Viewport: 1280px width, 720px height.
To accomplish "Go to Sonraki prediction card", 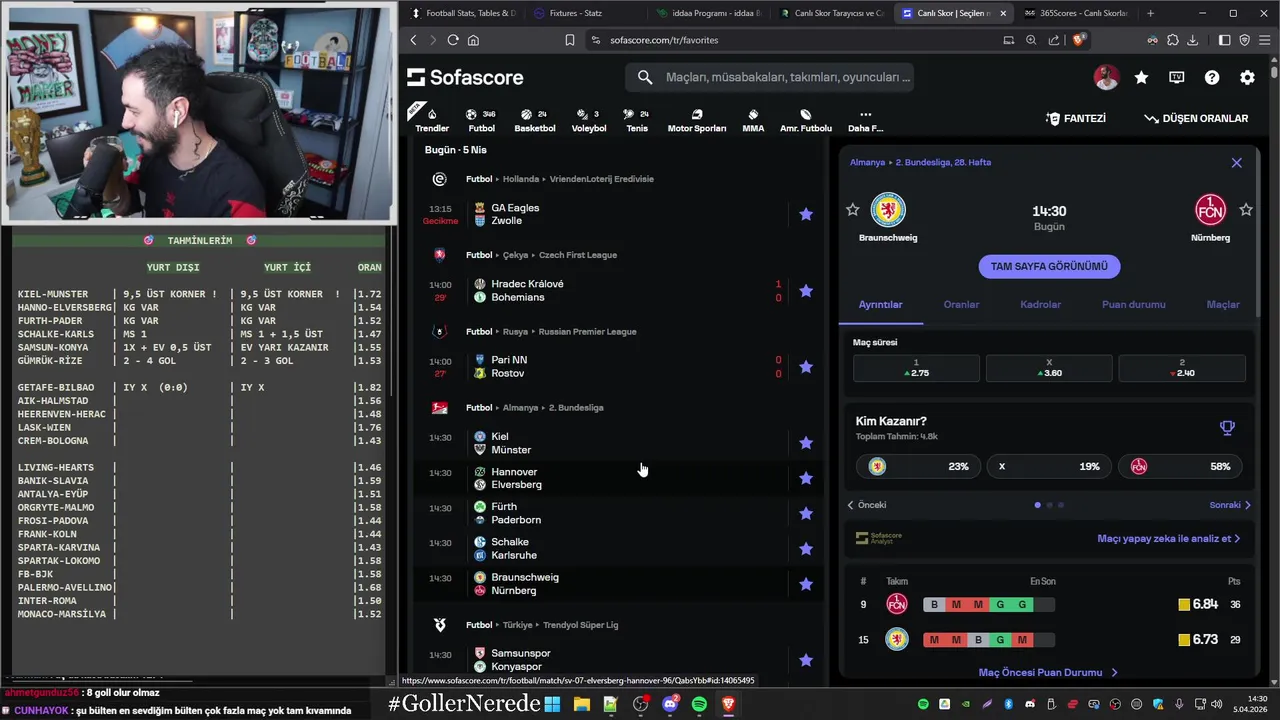I will coord(1230,505).
